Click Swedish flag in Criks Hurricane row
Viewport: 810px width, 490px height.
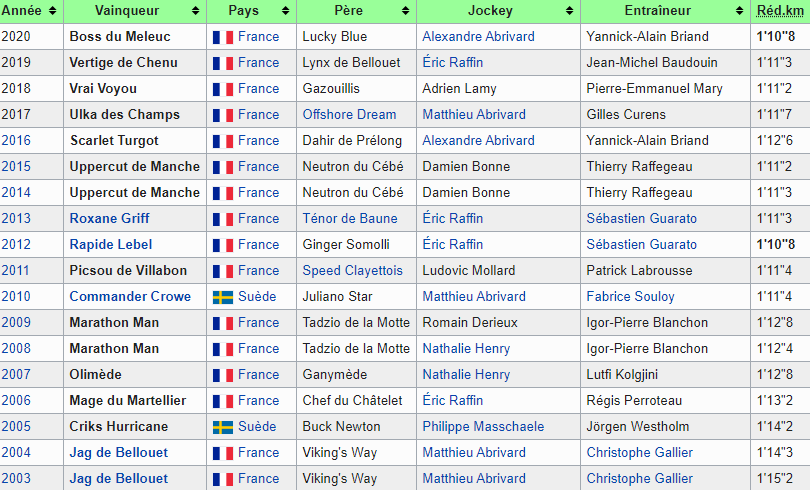click(x=223, y=427)
